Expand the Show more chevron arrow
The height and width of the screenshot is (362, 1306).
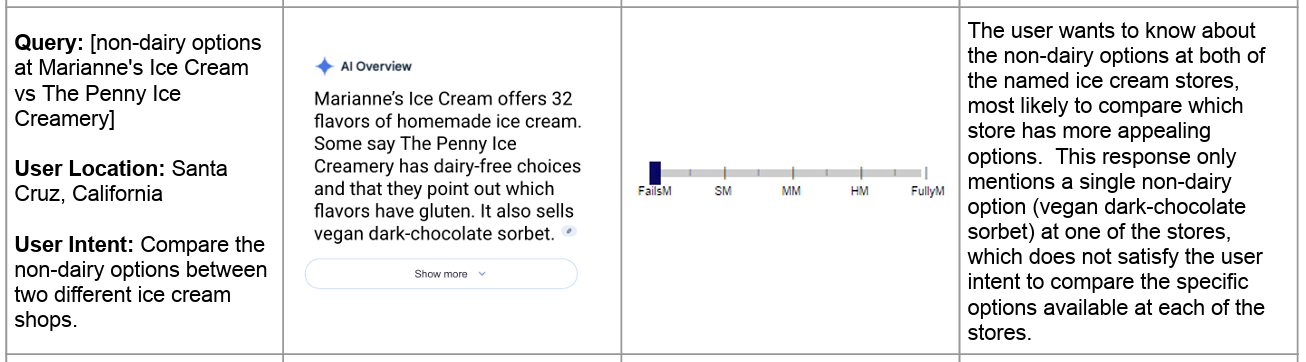[x=482, y=274]
